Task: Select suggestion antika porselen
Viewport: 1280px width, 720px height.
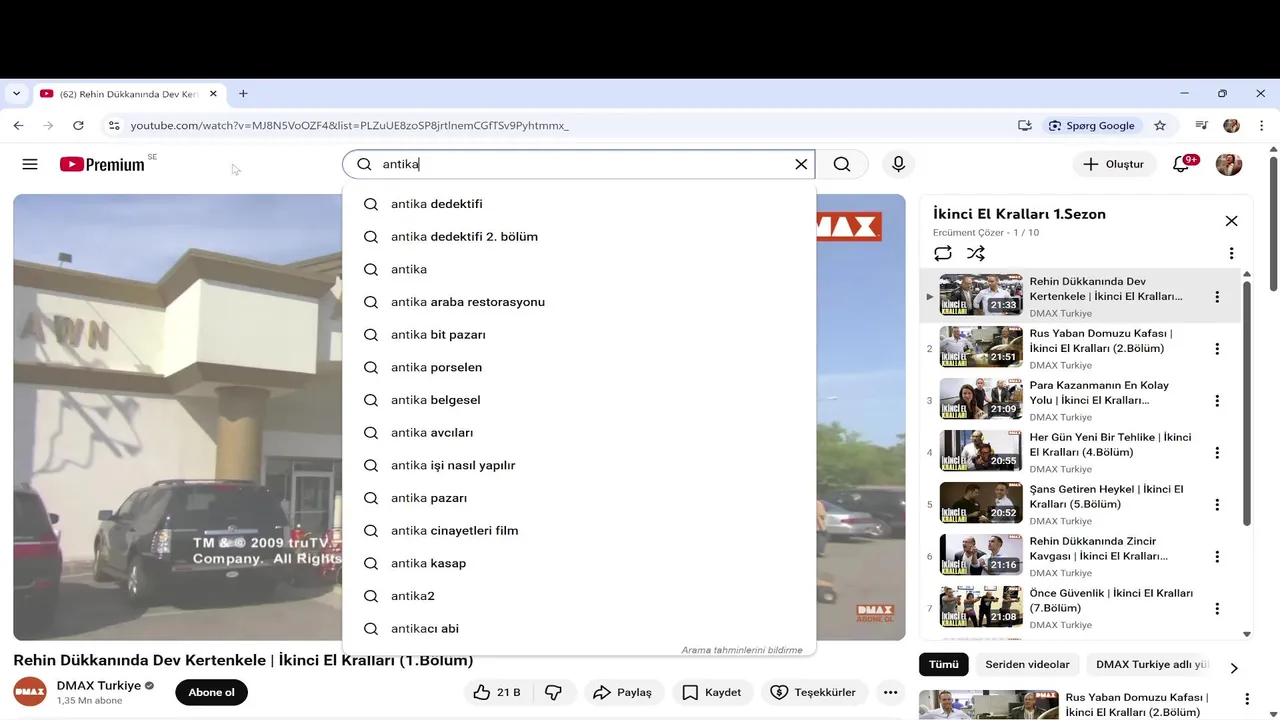Action: tap(579, 367)
